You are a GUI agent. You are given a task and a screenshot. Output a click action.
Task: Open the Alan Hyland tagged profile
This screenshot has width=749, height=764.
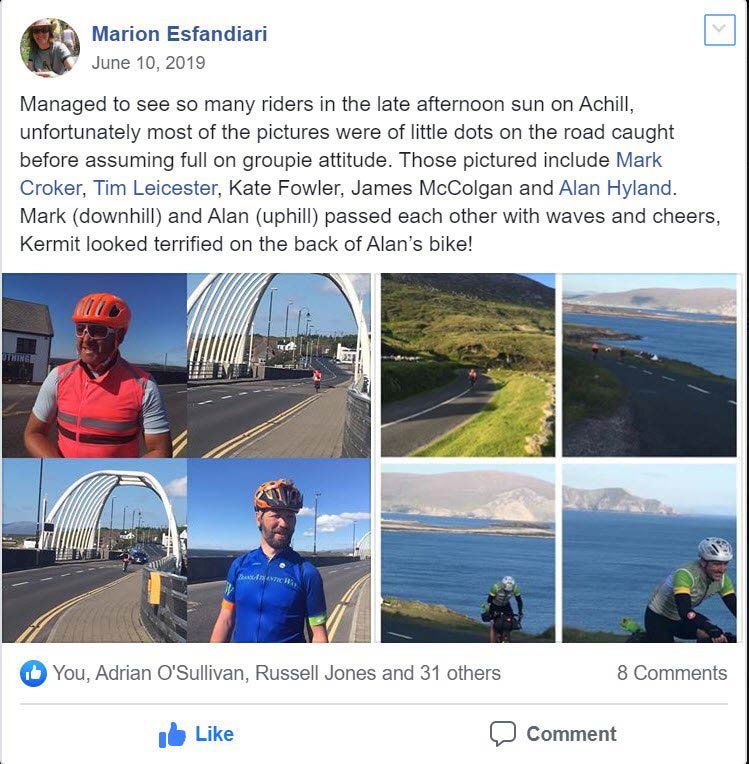click(615, 188)
